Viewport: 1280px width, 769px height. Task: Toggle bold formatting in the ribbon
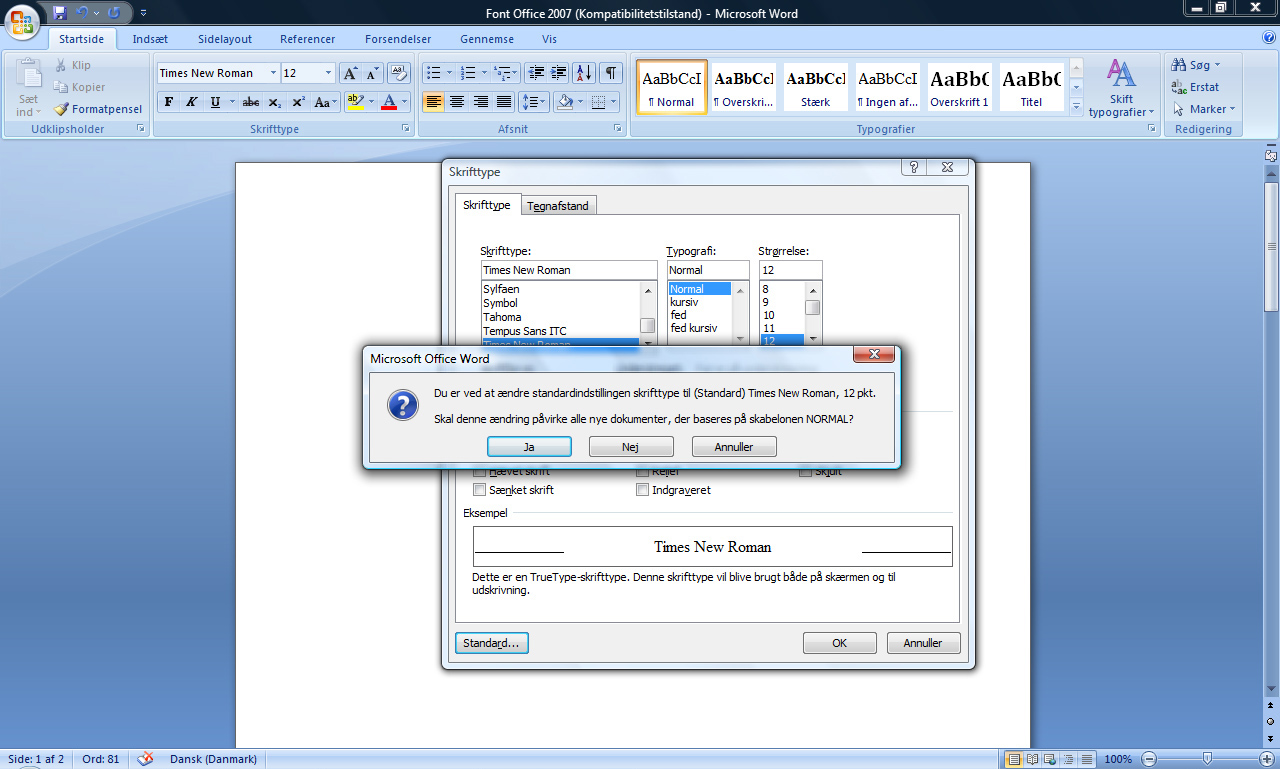coord(168,102)
